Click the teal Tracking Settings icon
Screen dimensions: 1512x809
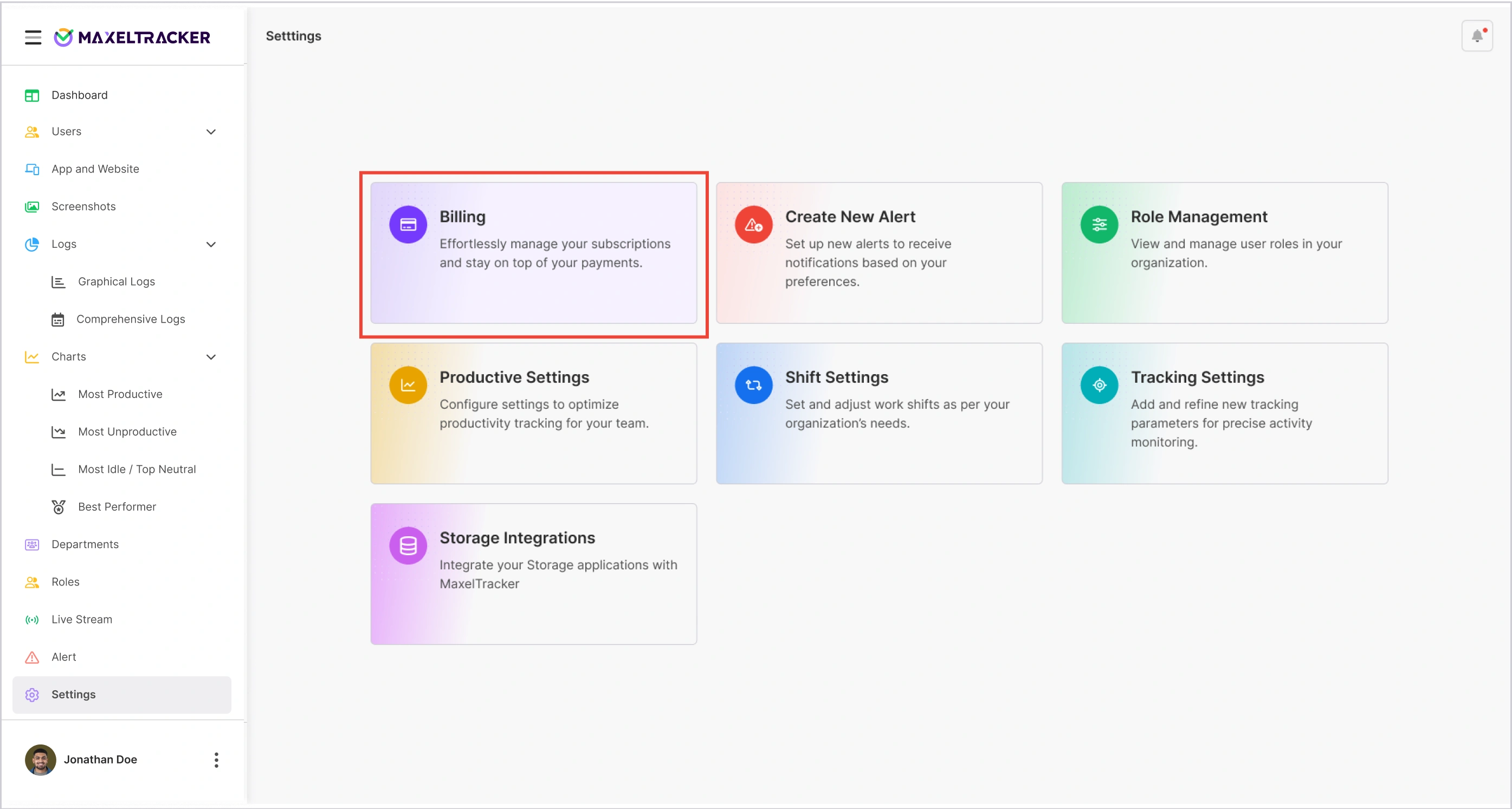[1100, 385]
